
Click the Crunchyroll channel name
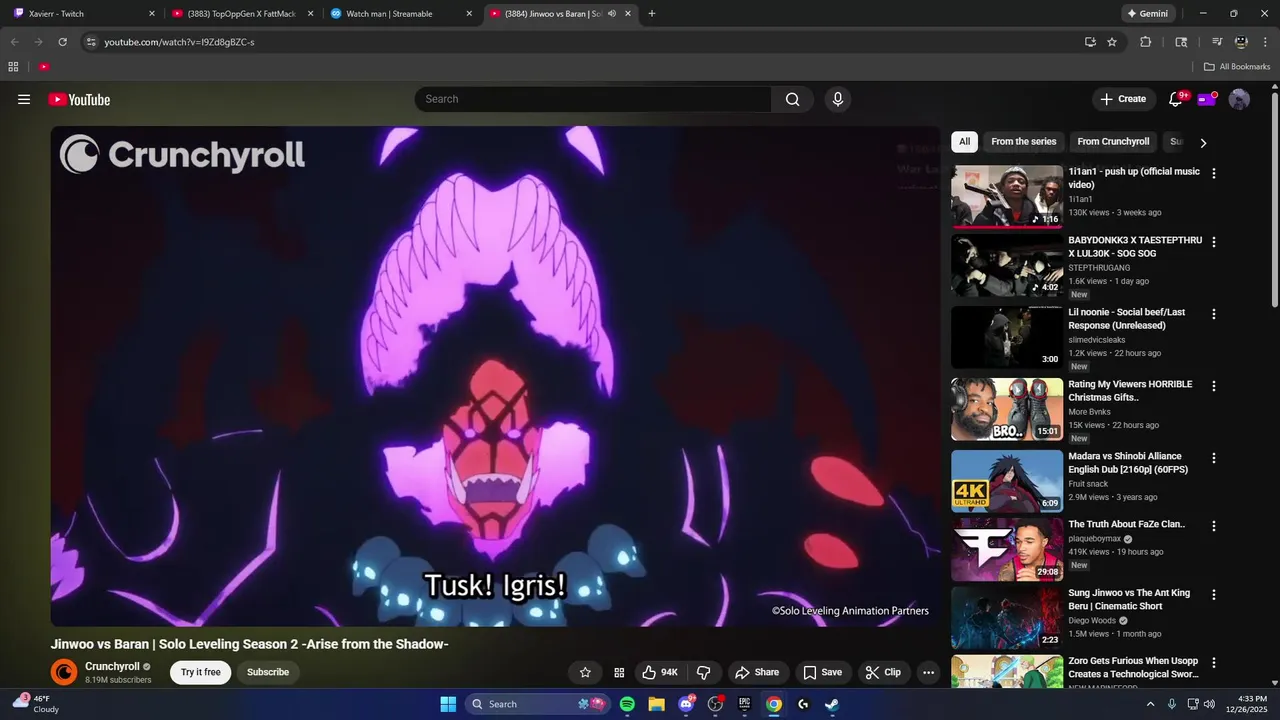[112, 666]
